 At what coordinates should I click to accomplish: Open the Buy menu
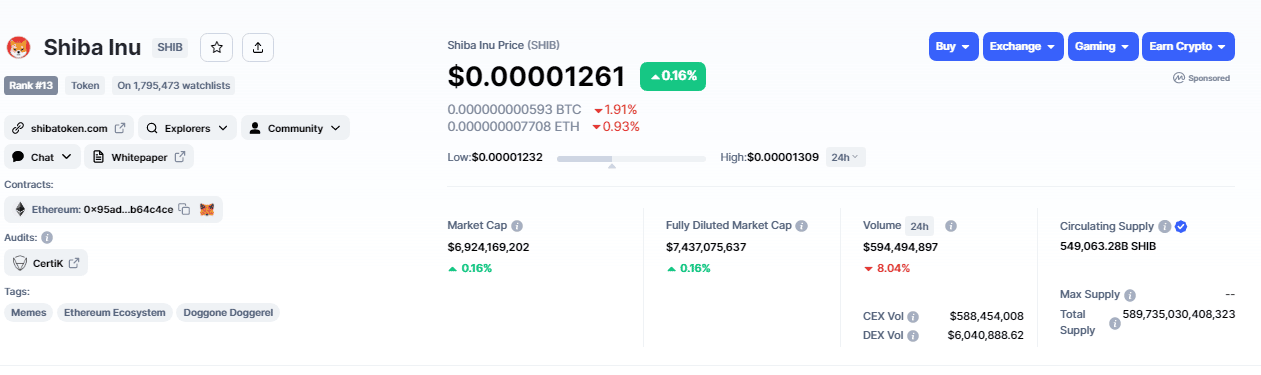[954, 47]
